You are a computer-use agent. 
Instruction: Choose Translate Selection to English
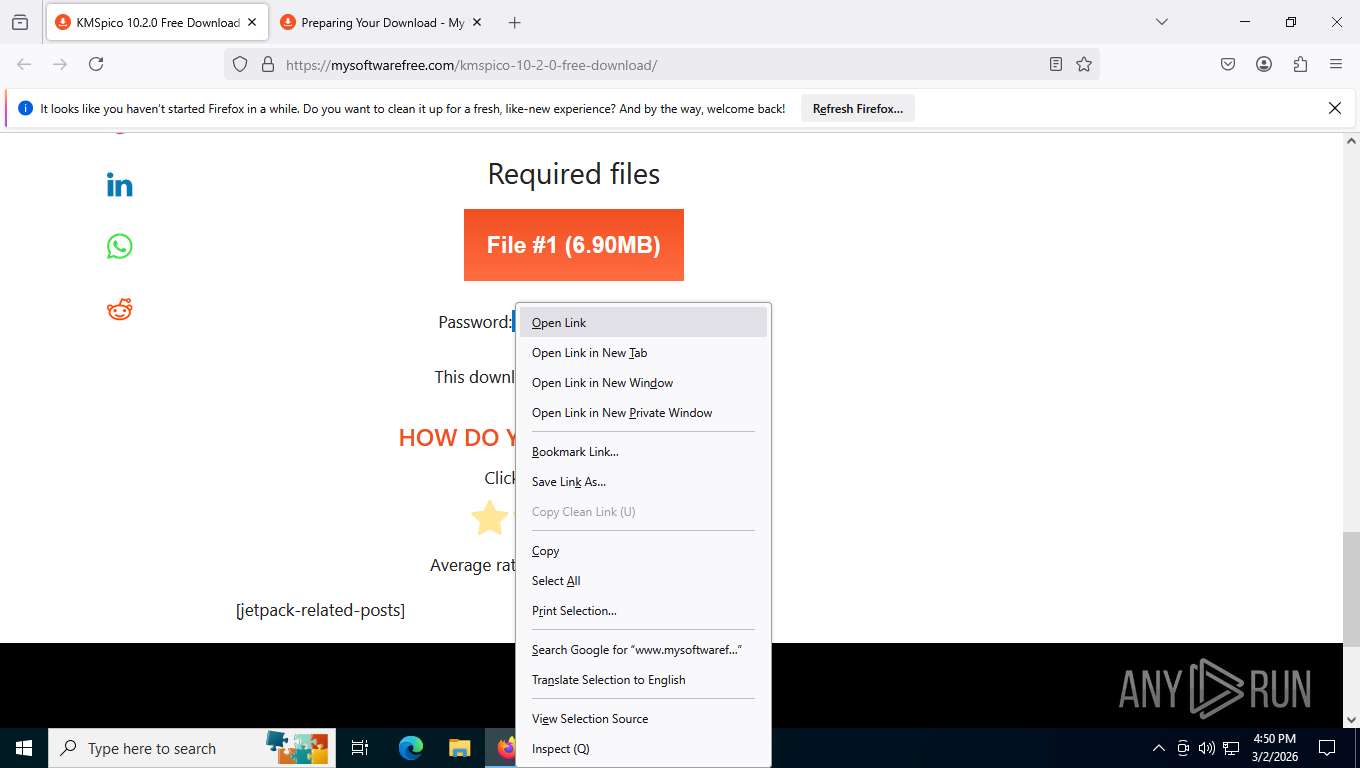click(643, 679)
